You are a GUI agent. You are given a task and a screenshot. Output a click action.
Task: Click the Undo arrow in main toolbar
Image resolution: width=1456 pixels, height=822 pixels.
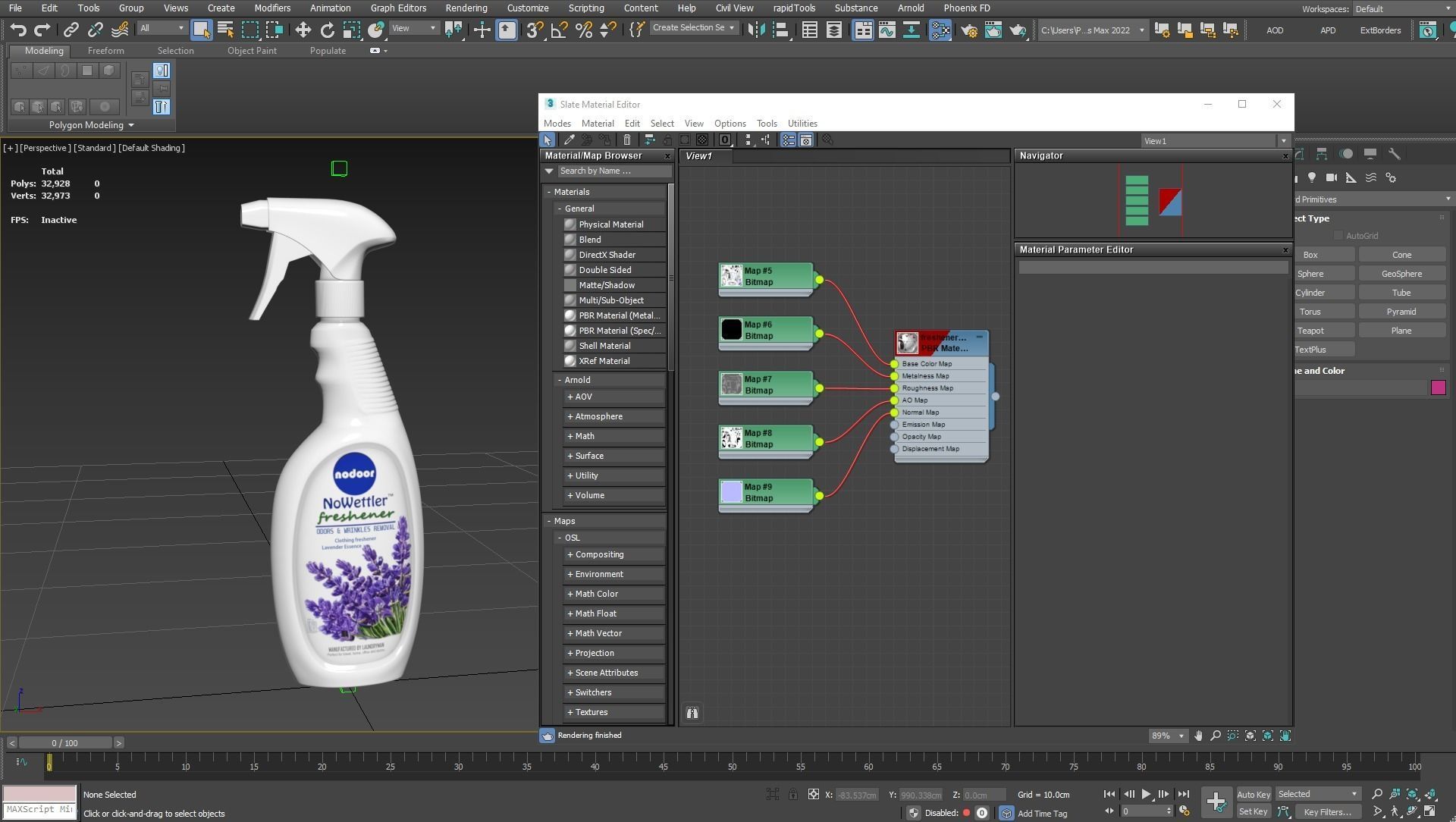18,30
